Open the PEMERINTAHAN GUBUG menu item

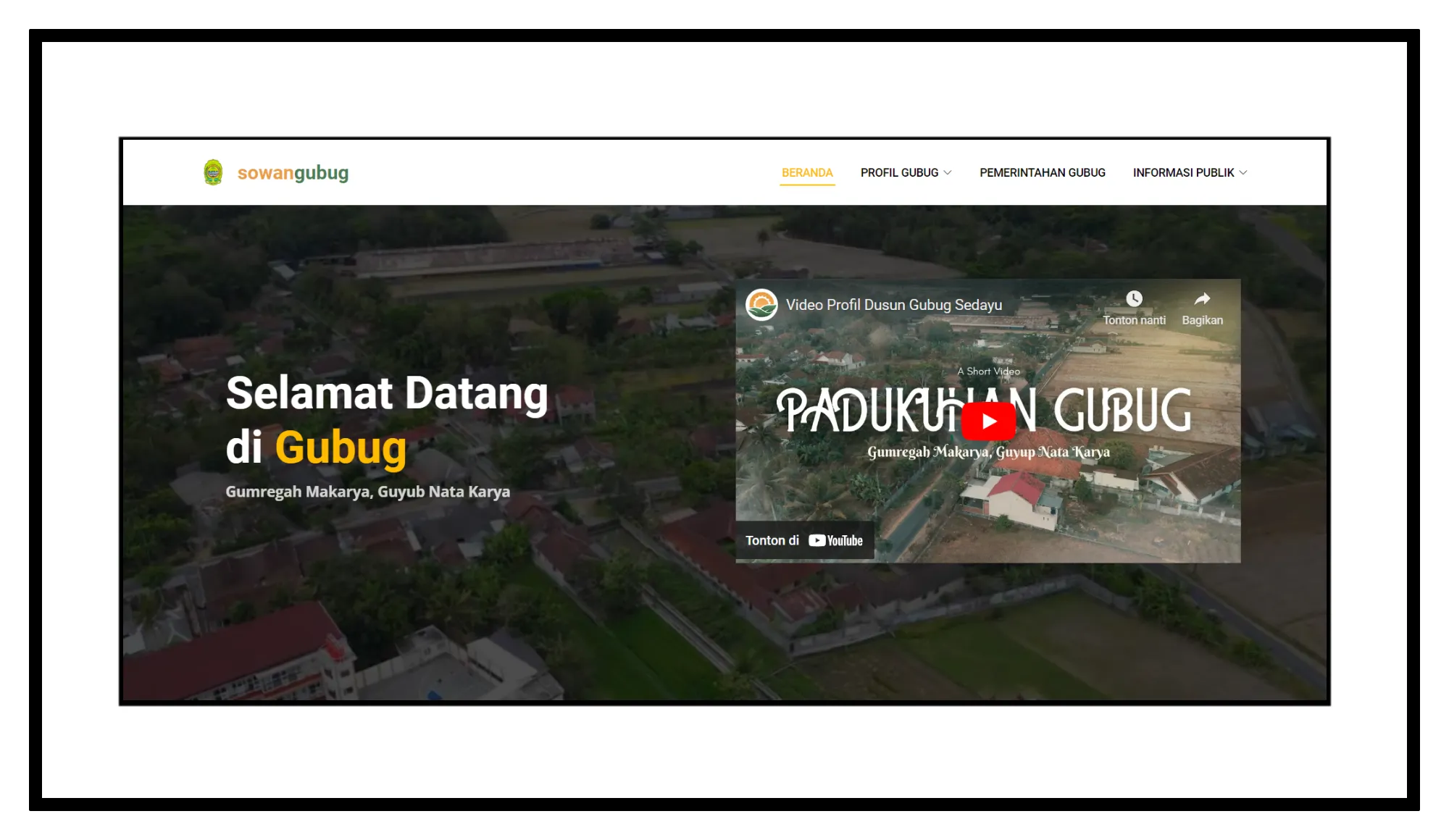1042,172
